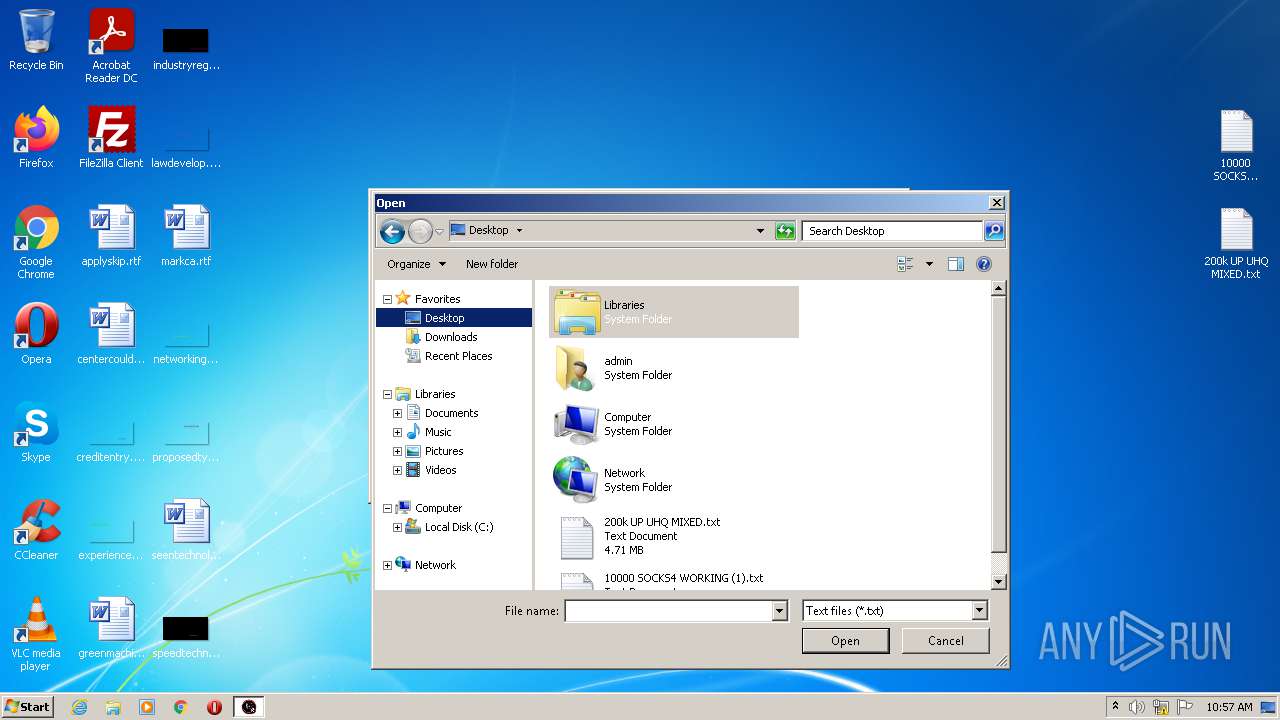Expand the Videos library node
Screen dimensions: 1280x720
398,470
